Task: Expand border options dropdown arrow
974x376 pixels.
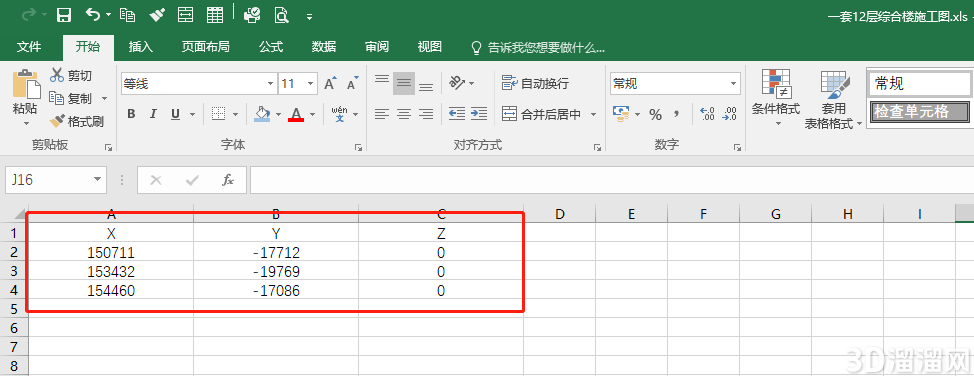Action: click(235, 114)
